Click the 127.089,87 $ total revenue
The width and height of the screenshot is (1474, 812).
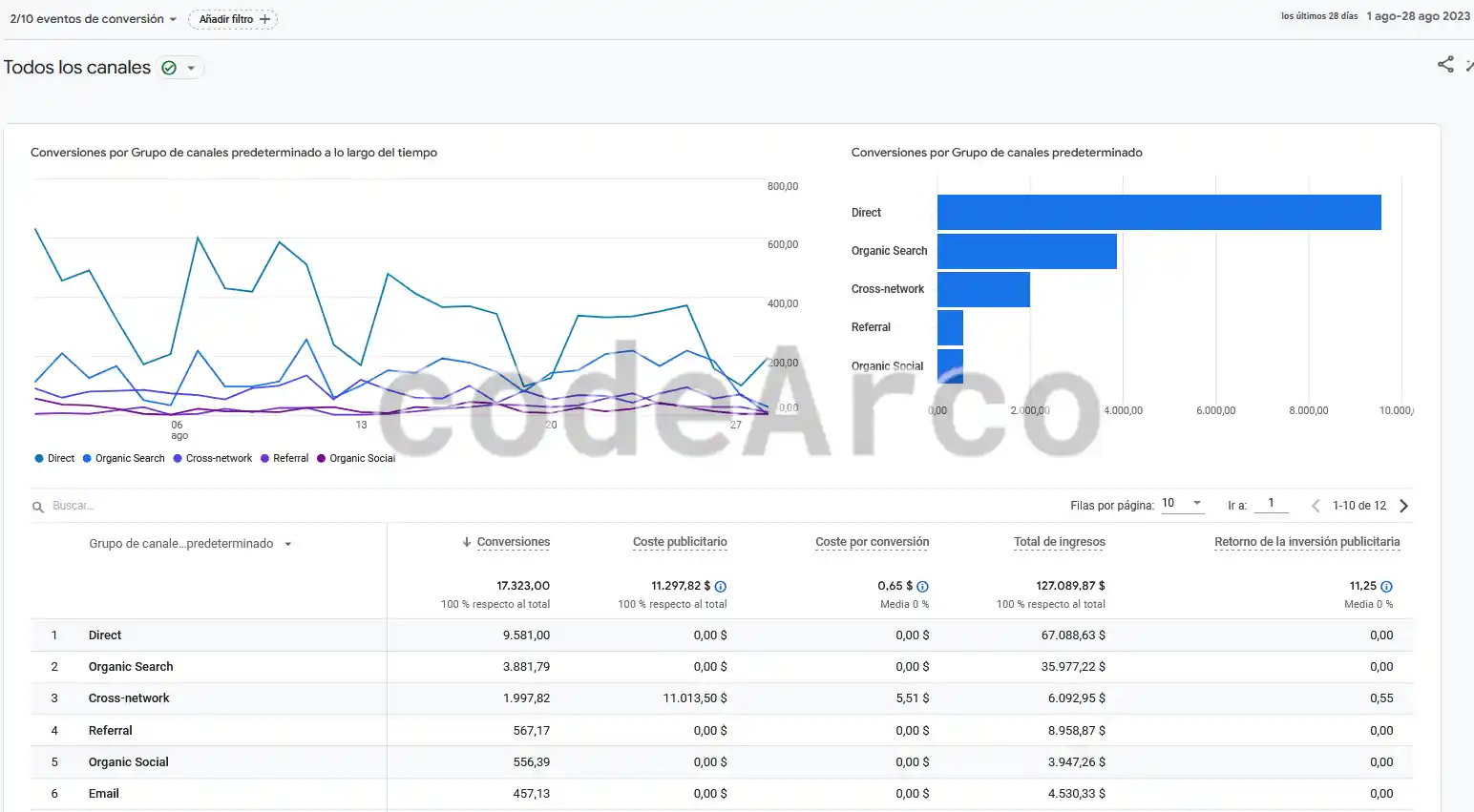pos(1070,586)
